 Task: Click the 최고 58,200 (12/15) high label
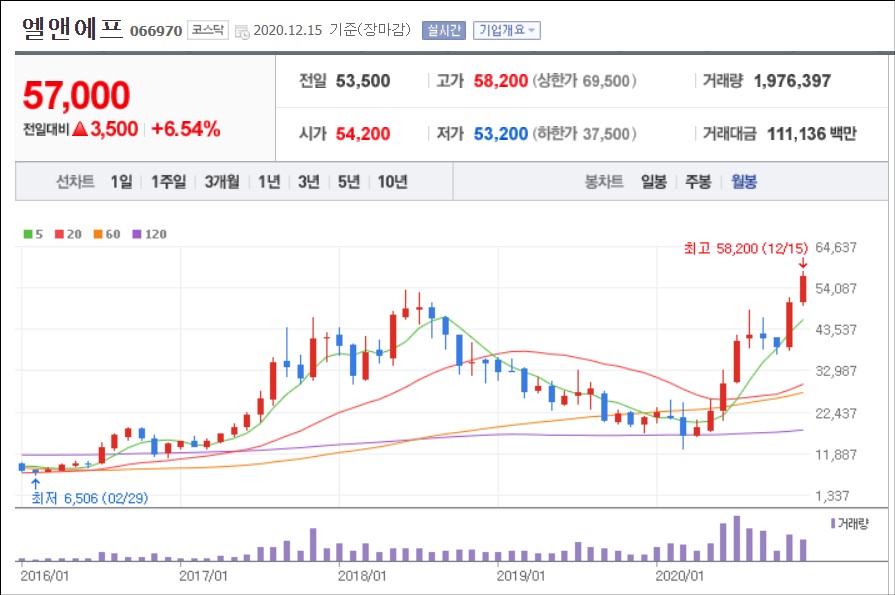pos(746,248)
